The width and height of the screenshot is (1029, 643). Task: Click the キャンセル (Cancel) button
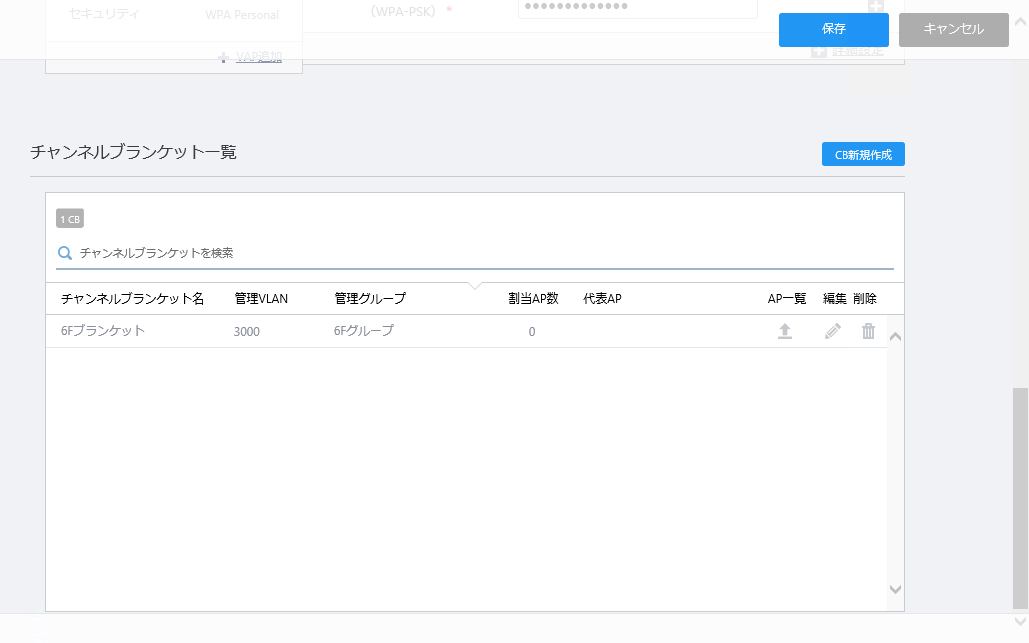pos(954,30)
